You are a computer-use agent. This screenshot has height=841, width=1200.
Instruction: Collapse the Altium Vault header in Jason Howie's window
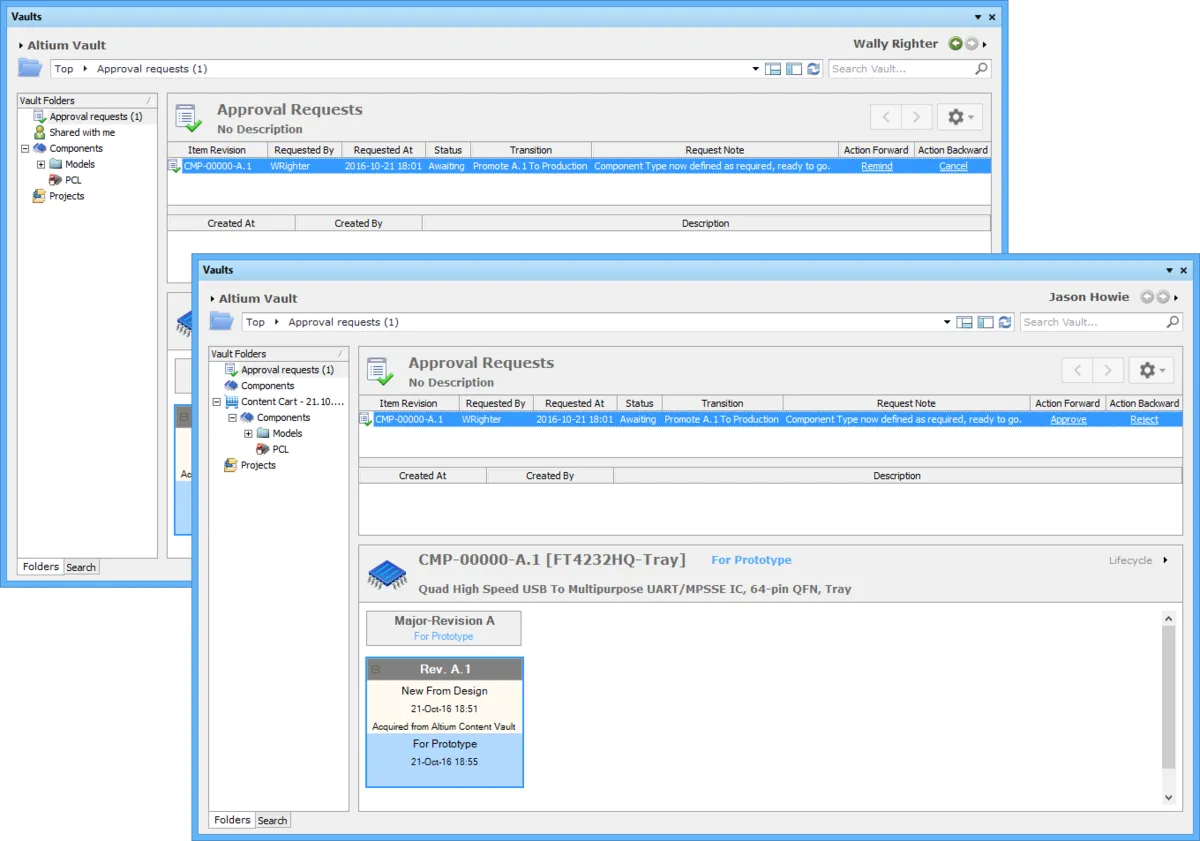[x=213, y=299]
